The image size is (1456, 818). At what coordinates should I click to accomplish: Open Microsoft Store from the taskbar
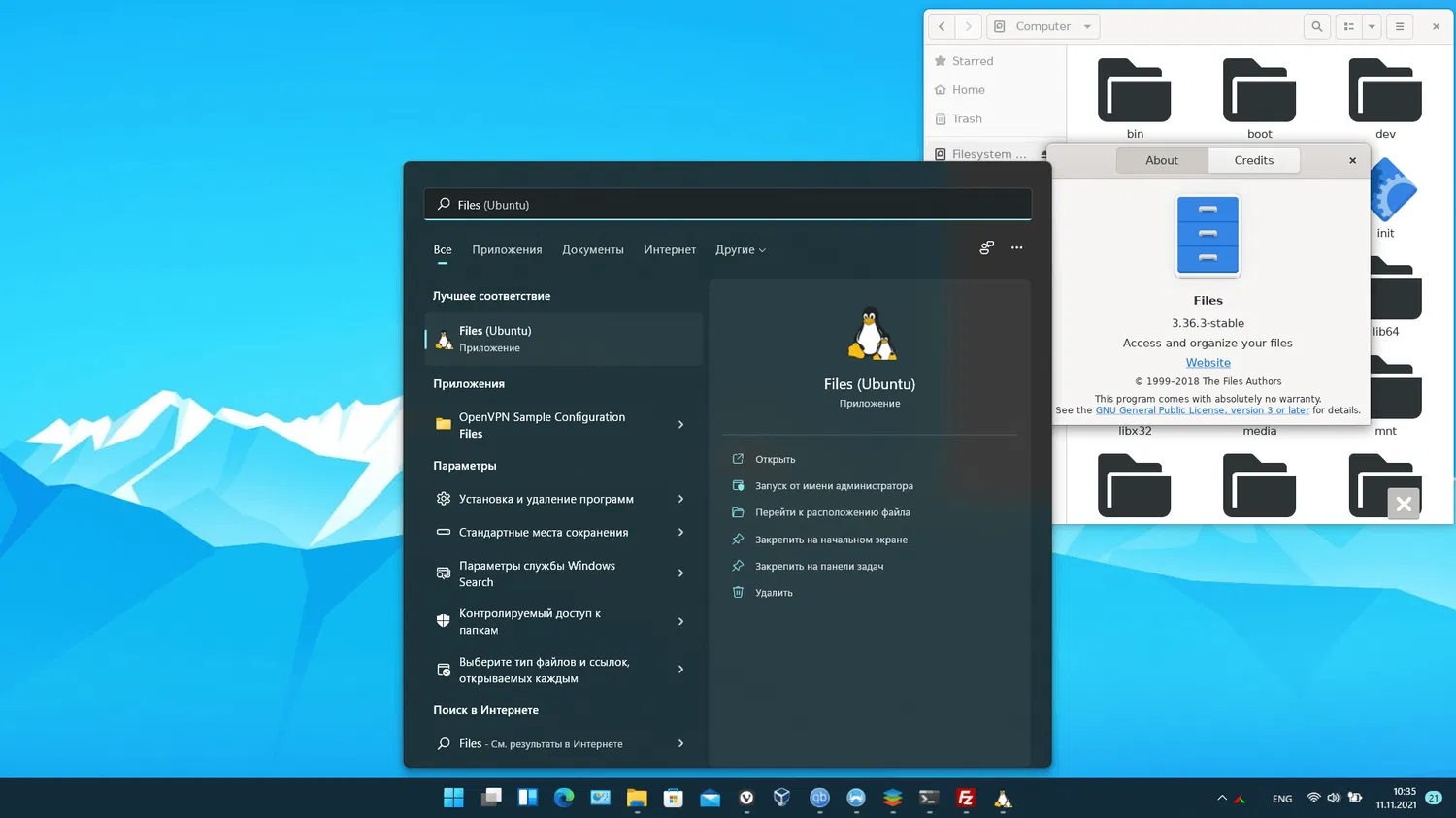(674, 798)
